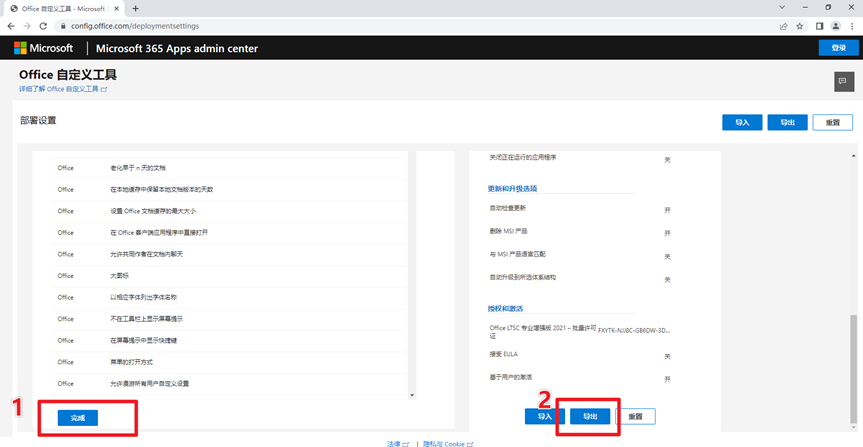Click the top 重置 reset button
Screen dimensions: 863x447
point(832,122)
